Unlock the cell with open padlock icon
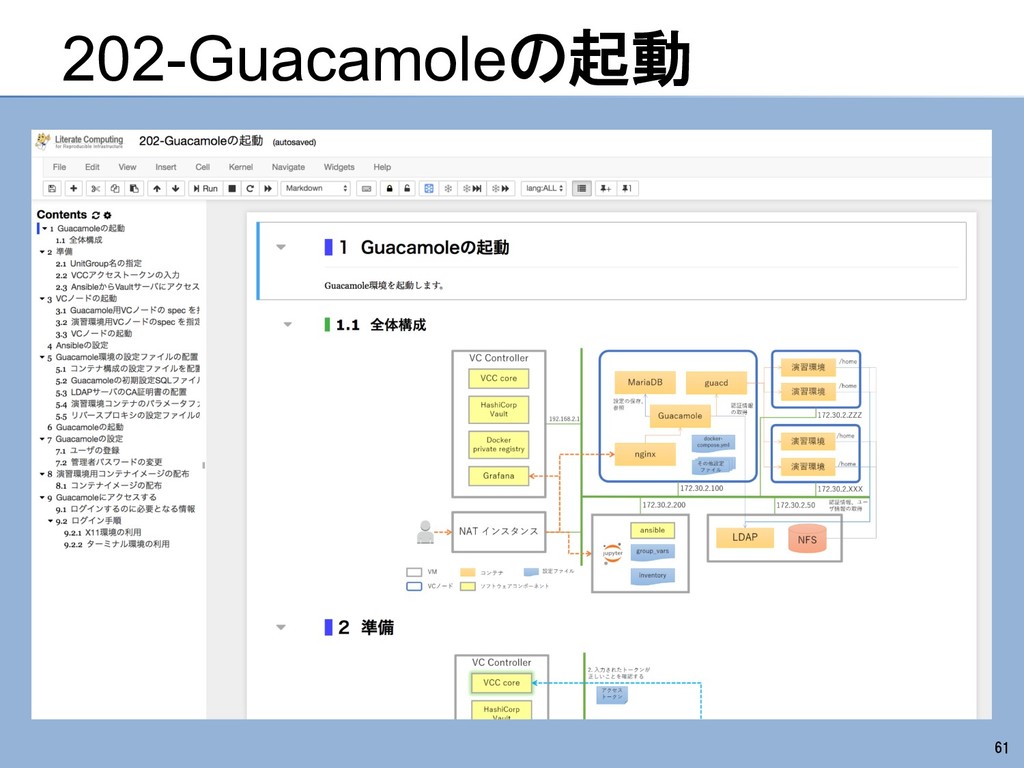This screenshot has width=1024, height=768. pos(407,189)
